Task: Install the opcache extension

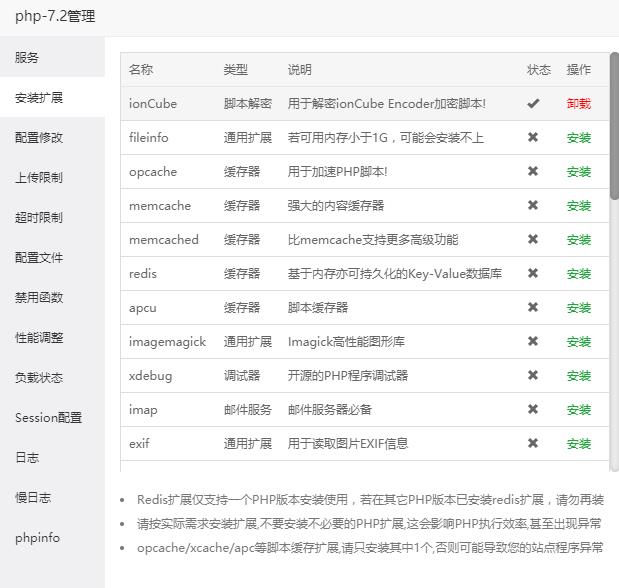Action: tap(579, 172)
